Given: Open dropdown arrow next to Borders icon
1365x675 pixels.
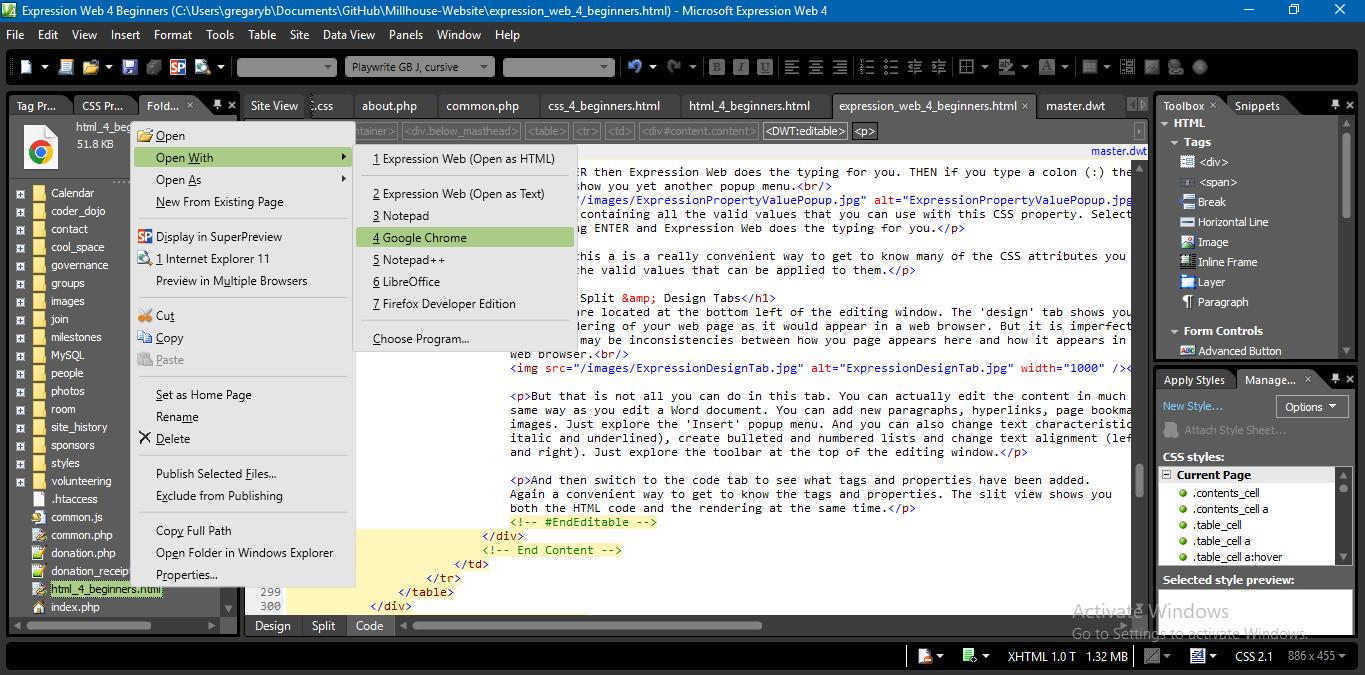Looking at the screenshot, I should click(x=985, y=67).
